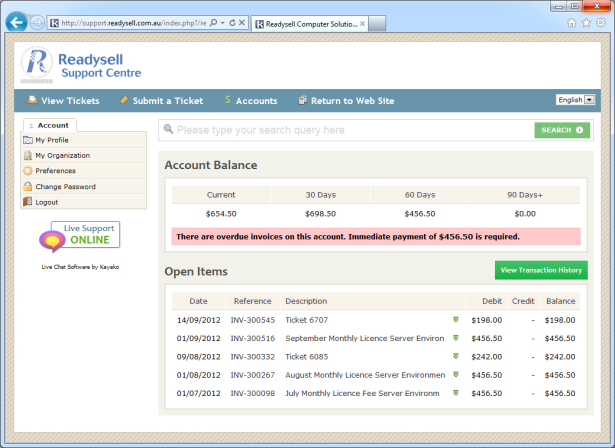Open the View Tickets menu item
The width and height of the screenshot is (615, 448).
click(x=63, y=101)
